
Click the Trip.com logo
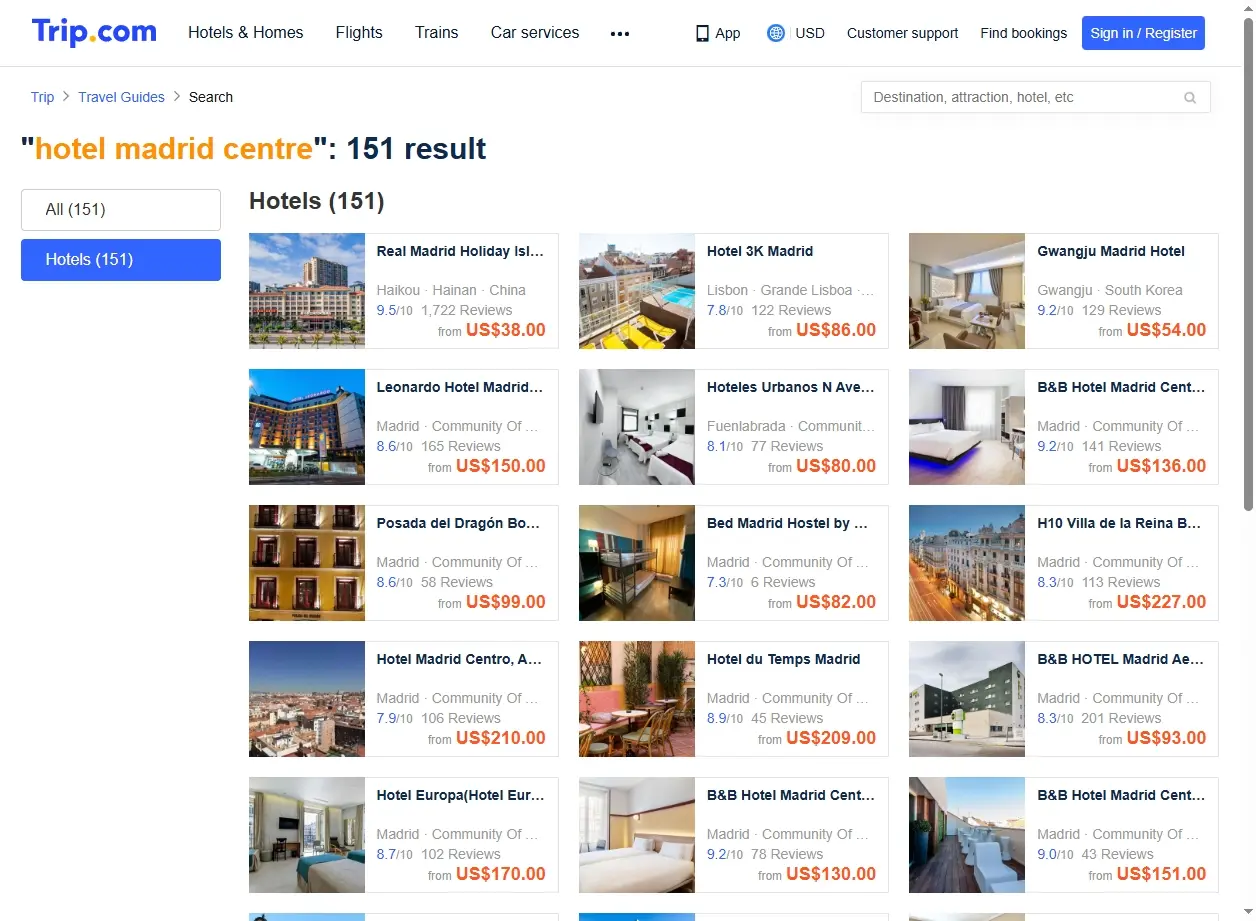tap(94, 32)
